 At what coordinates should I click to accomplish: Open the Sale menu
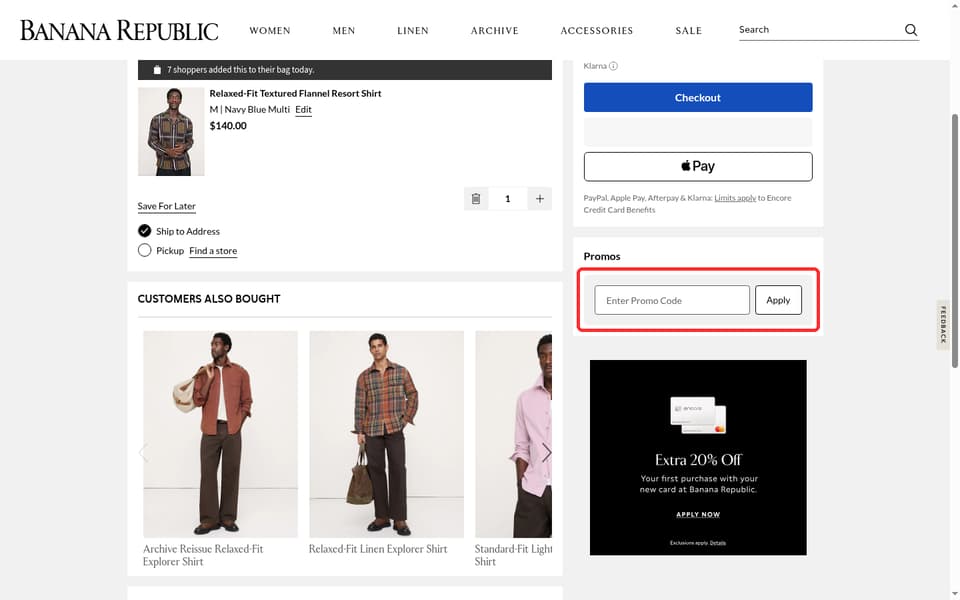point(689,31)
